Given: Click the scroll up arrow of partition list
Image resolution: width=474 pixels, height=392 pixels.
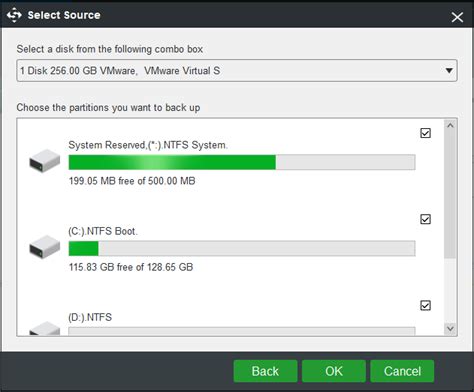Looking at the screenshot, I should click(x=450, y=126).
